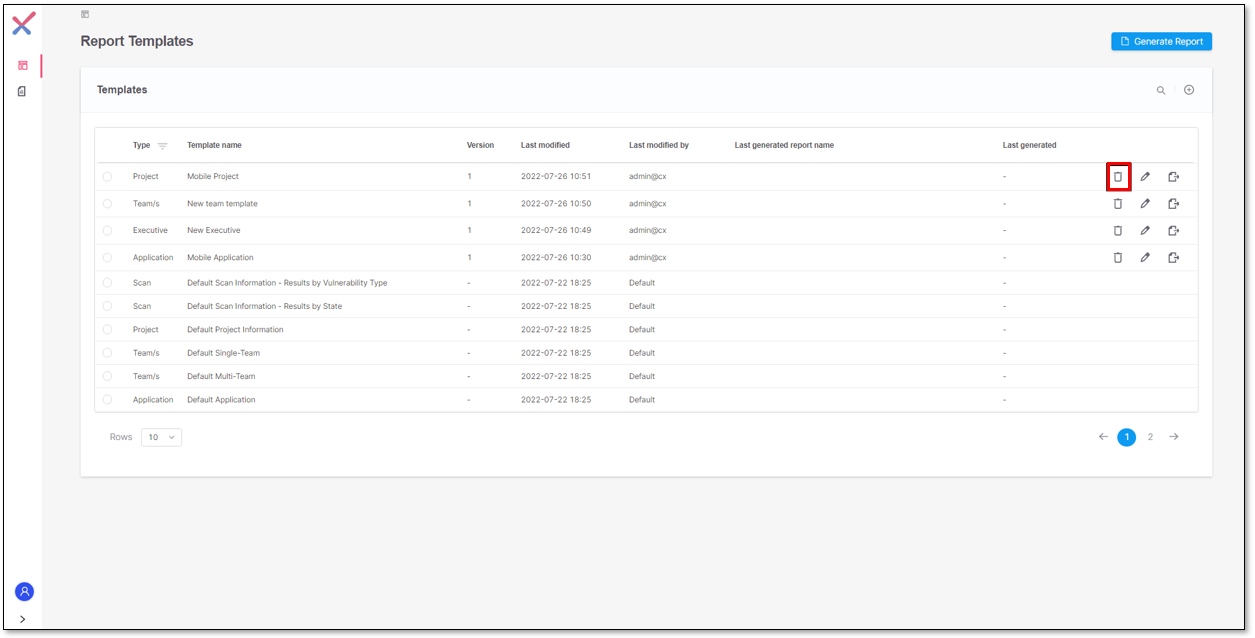
Task: Open the Type column filter
Action: point(163,146)
